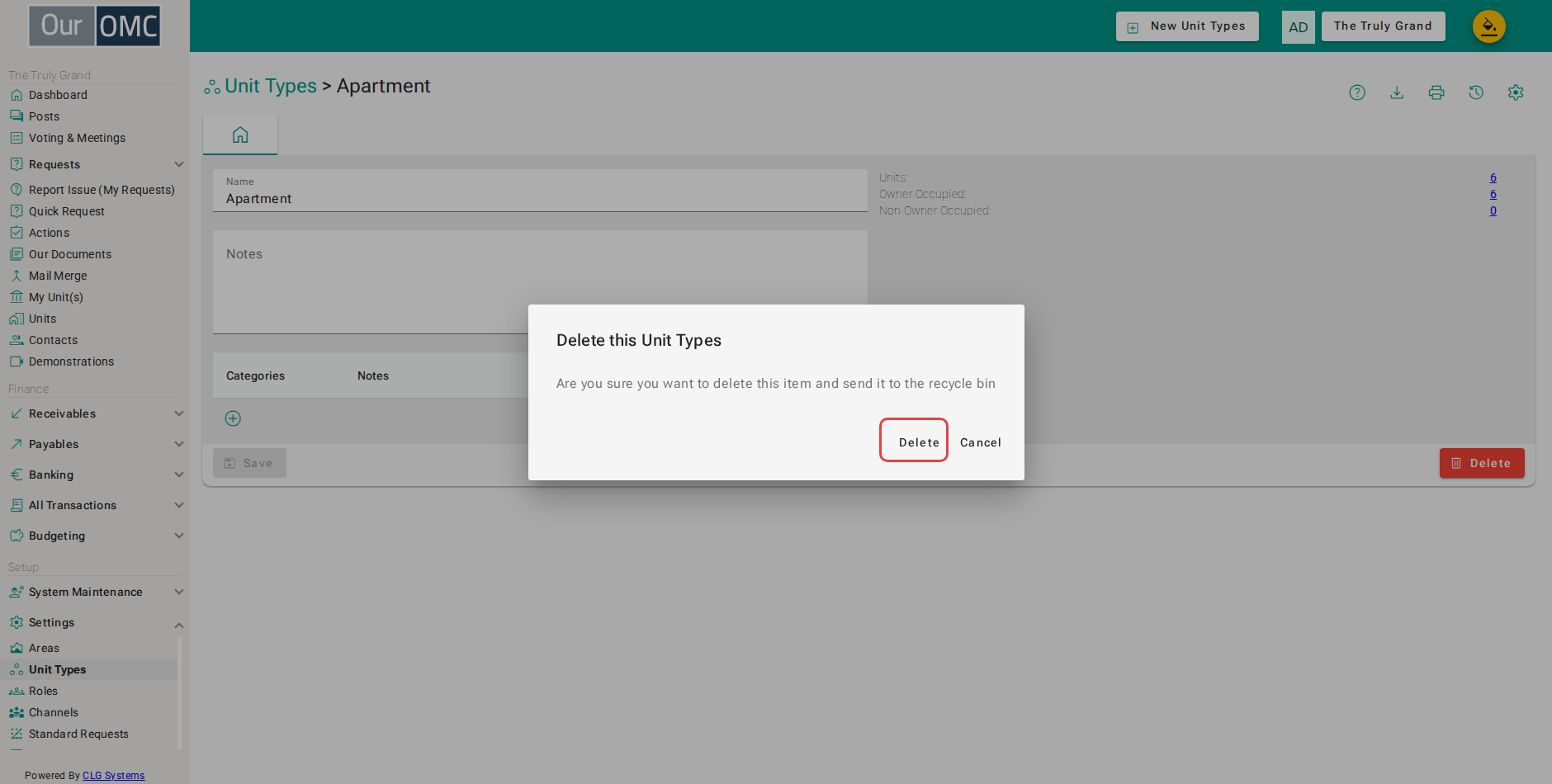Open Demonstrations
1552x784 pixels.
click(x=71, y=361)
